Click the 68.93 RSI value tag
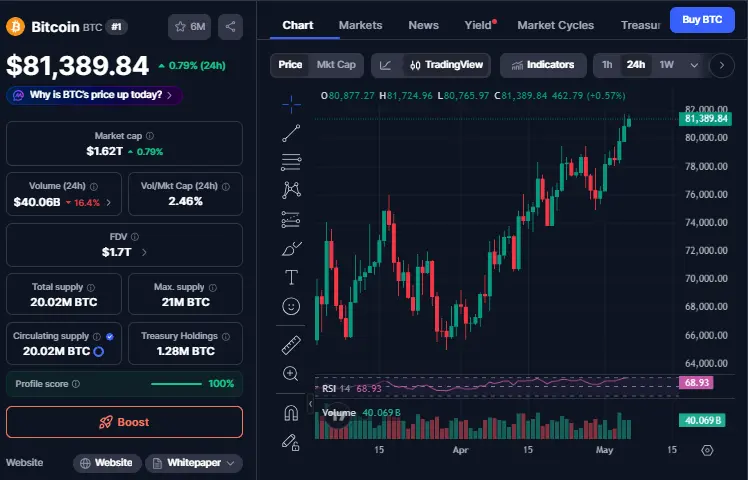 pos(696,383)
